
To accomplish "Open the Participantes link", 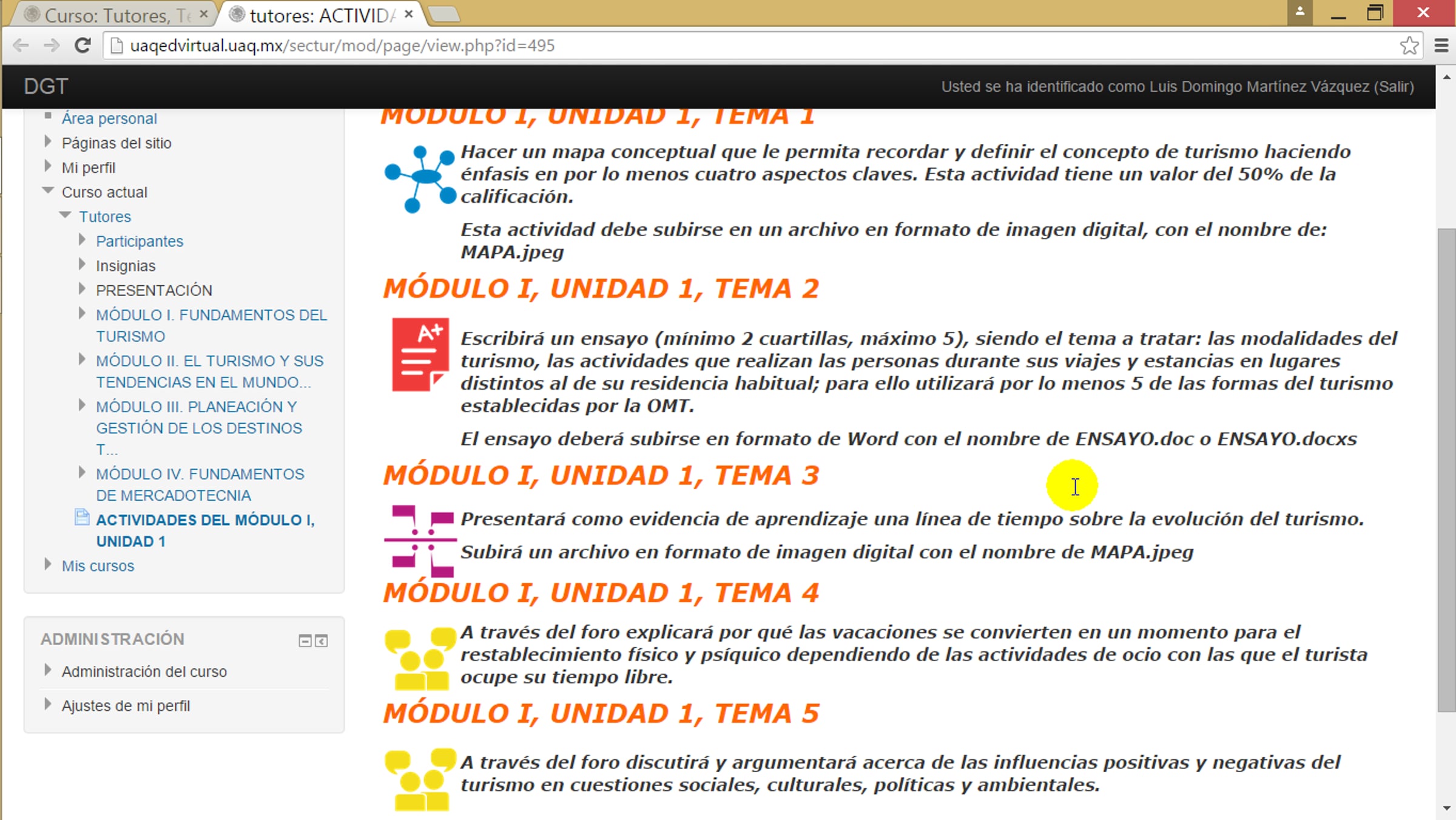I will pos(140,241).
